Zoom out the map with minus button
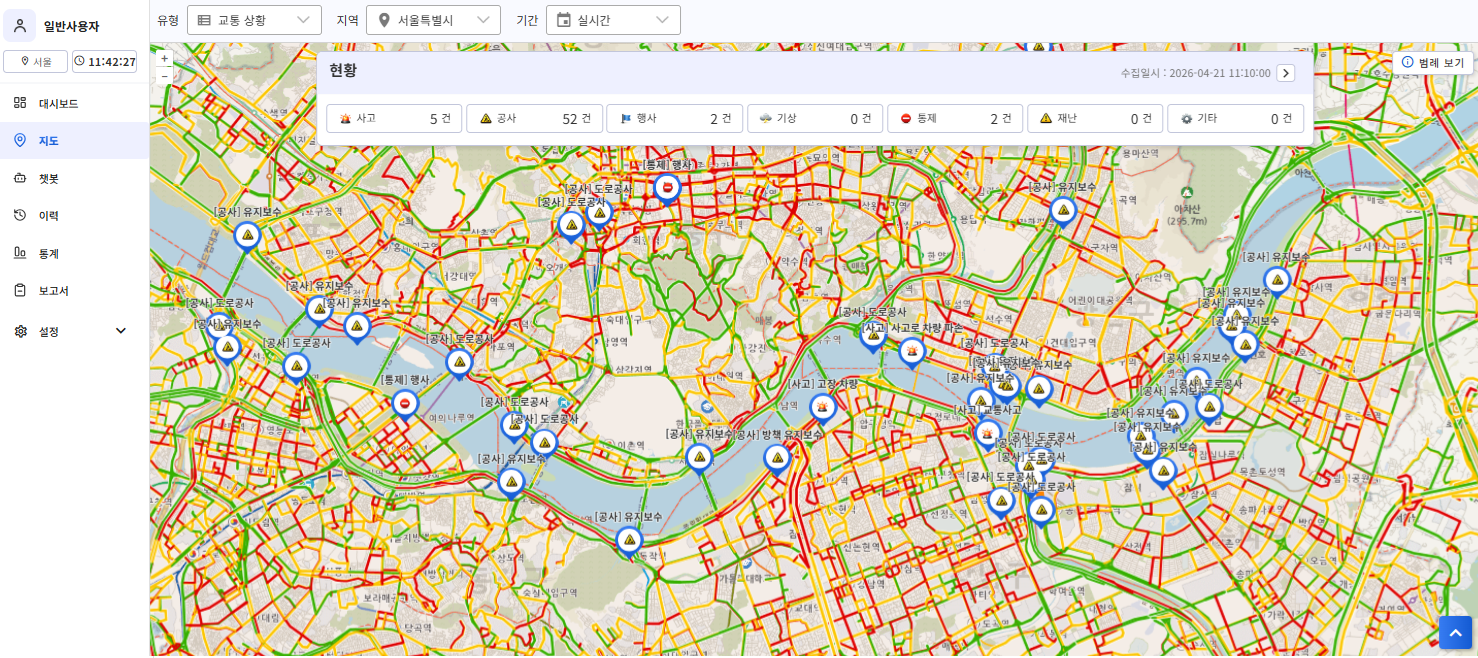The height and width of the screenshot is (658, 1478). pyautogui.click(x=165, y=75)
